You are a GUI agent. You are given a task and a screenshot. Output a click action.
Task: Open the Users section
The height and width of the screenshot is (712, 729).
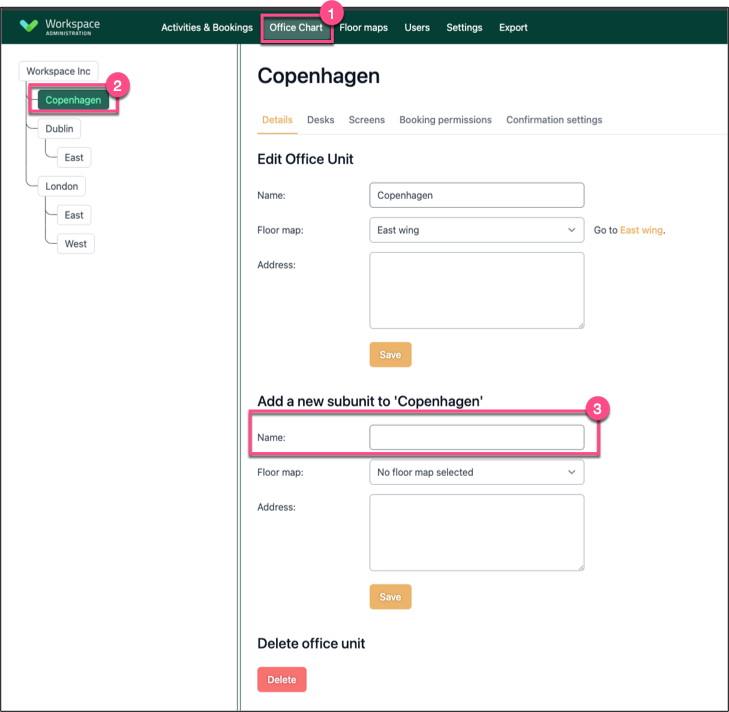coord(417,27)
